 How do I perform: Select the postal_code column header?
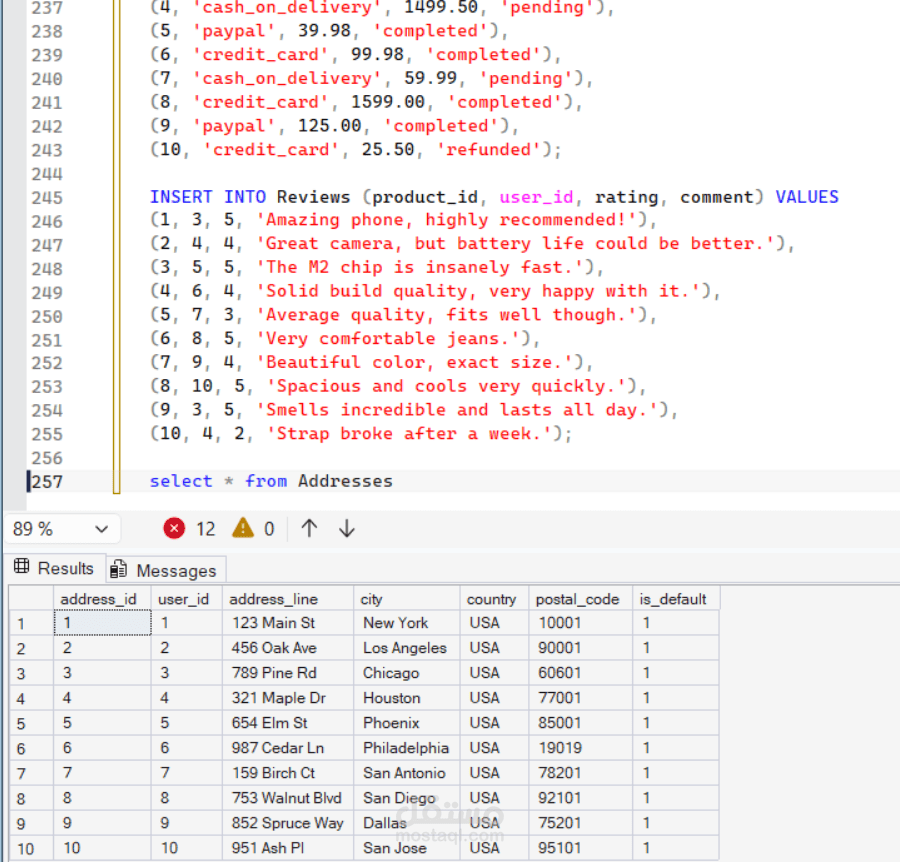click(580, 599)
